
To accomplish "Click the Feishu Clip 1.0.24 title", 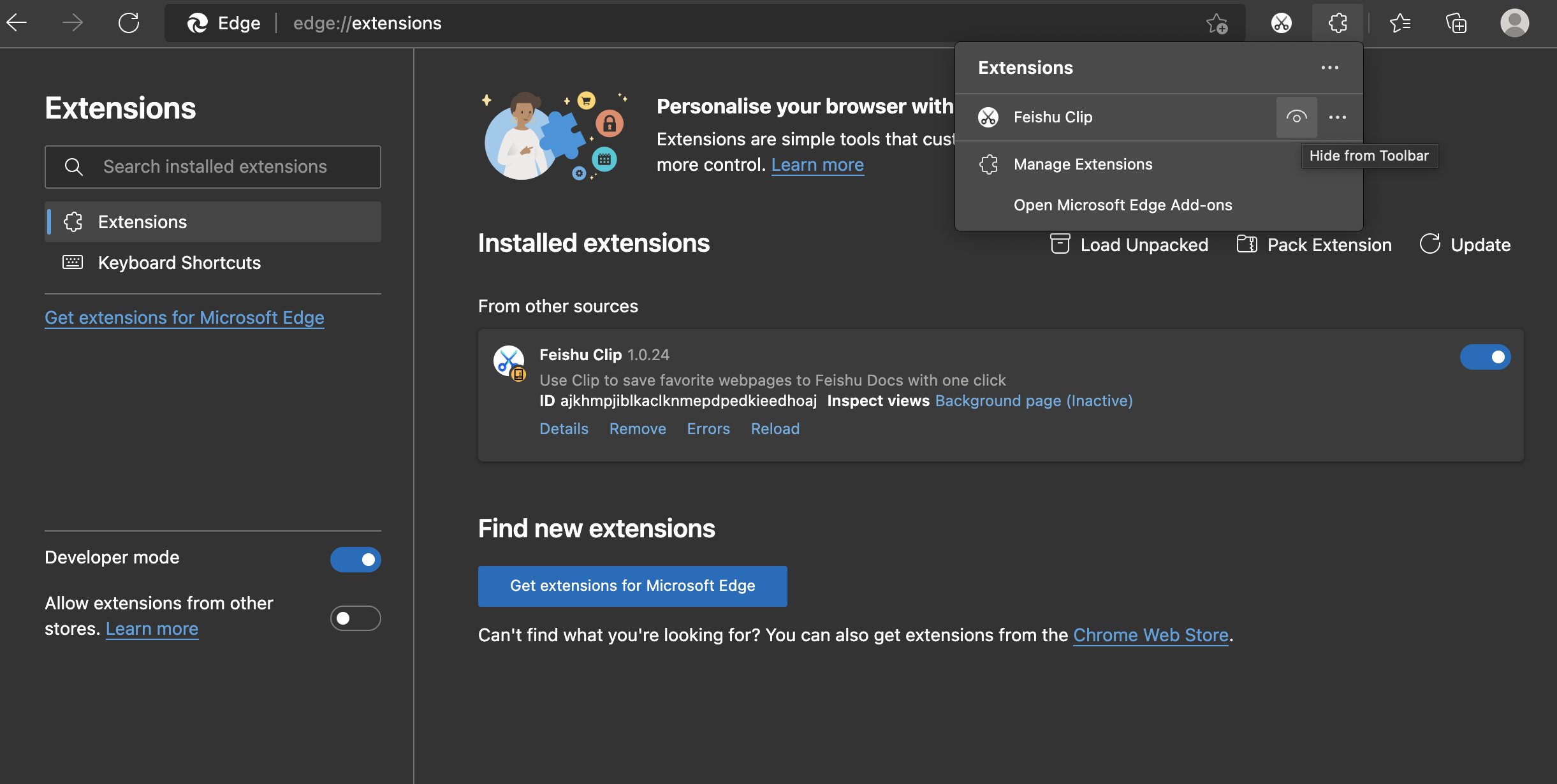I will 604,355.
